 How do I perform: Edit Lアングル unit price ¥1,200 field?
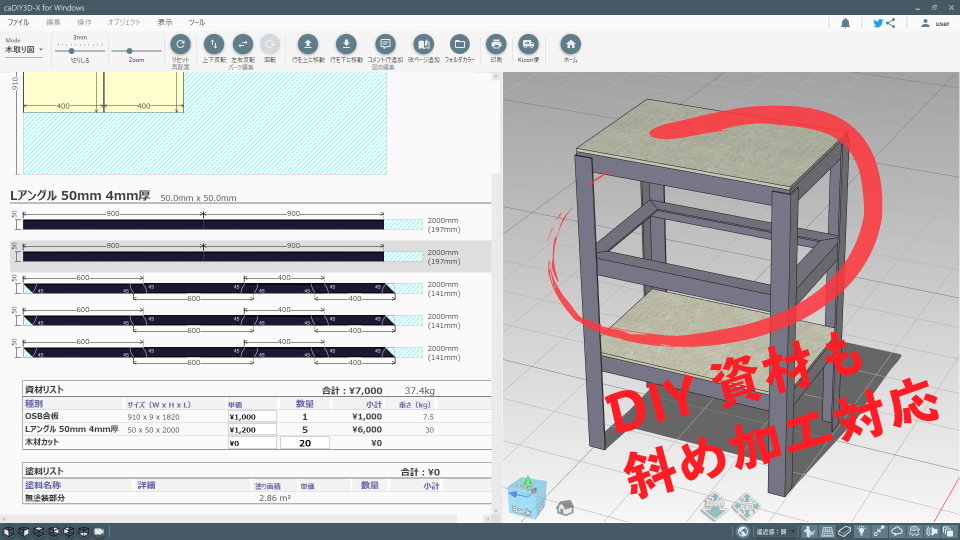(x=252, y=430)
